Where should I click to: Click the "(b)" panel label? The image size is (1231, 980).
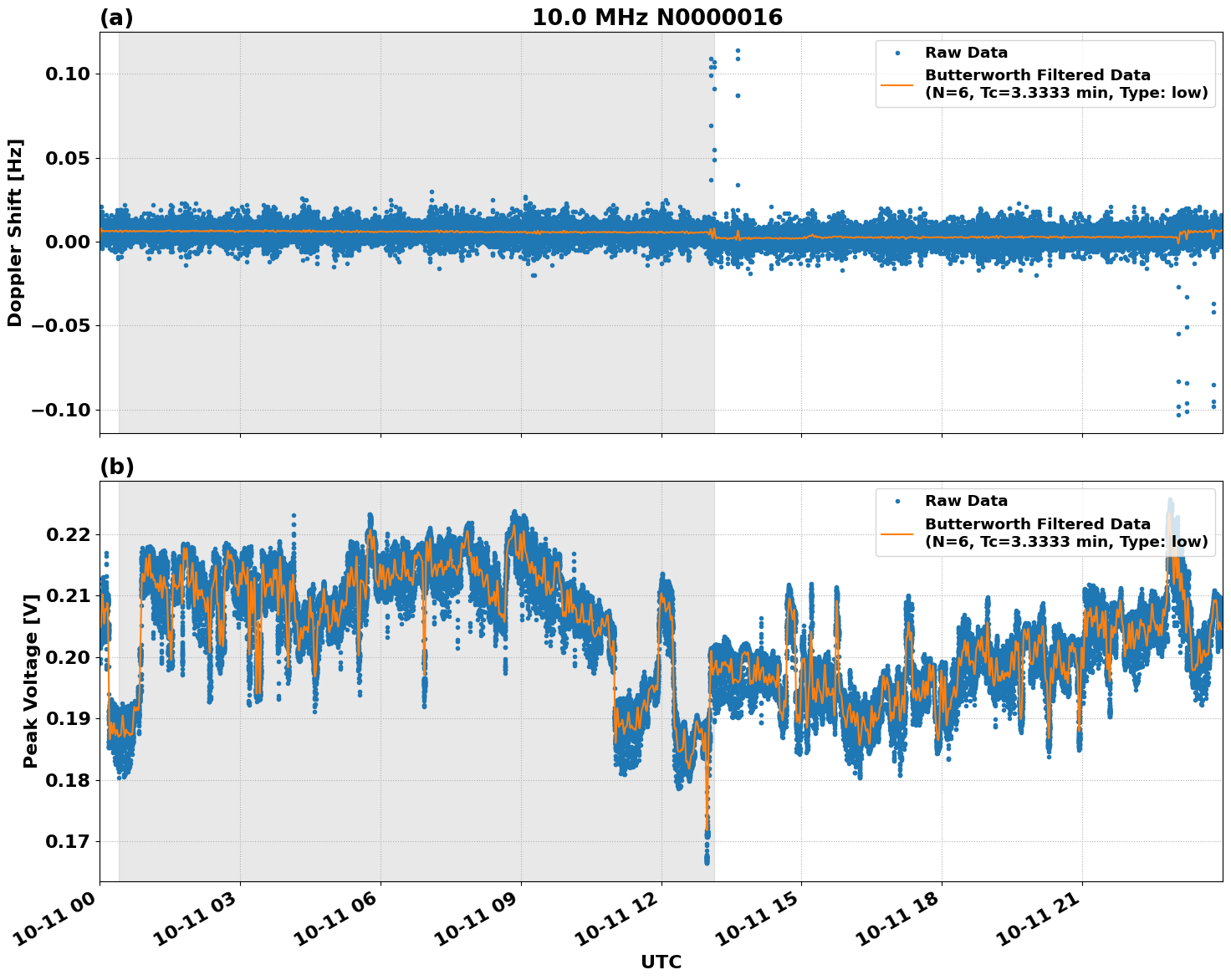[116, 467]
